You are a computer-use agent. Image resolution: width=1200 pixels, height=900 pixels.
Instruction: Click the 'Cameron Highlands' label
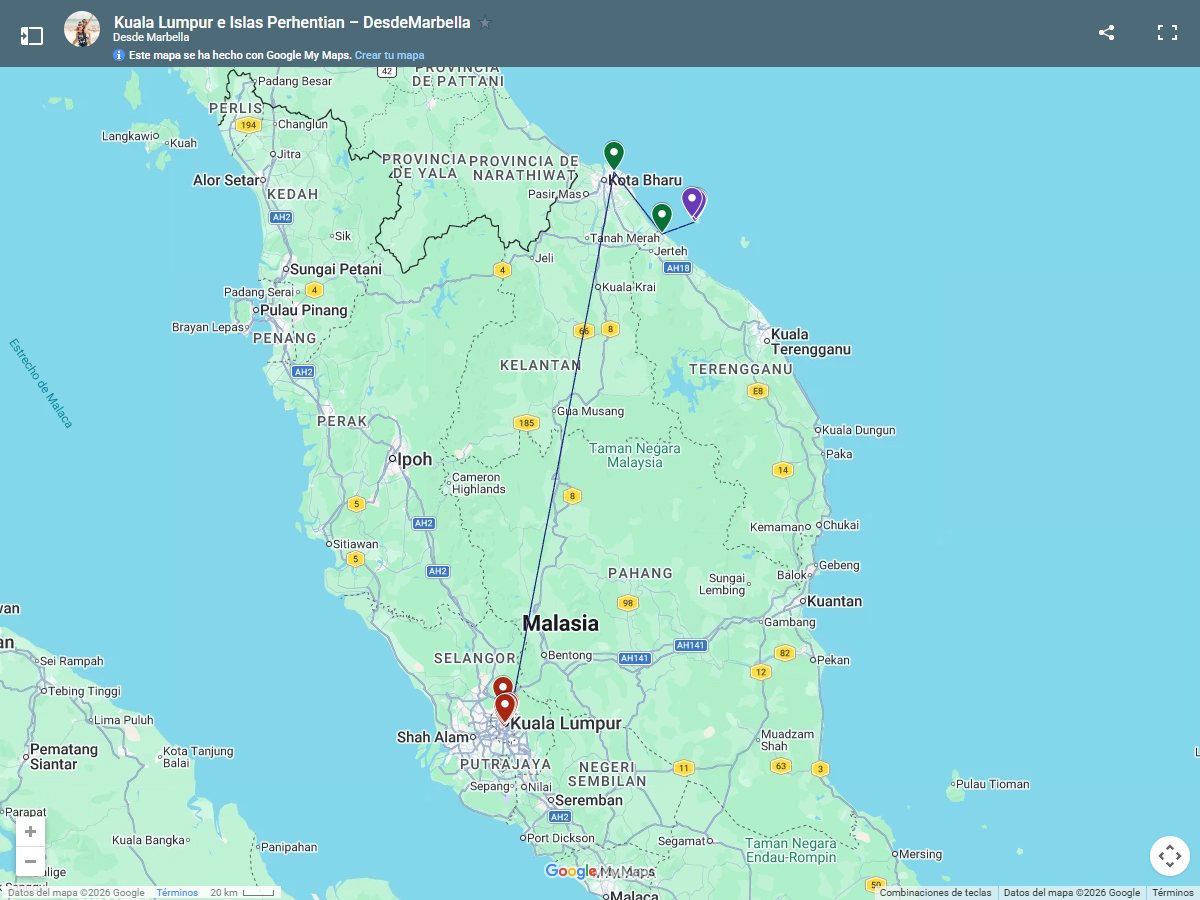[x=479, y=483]
